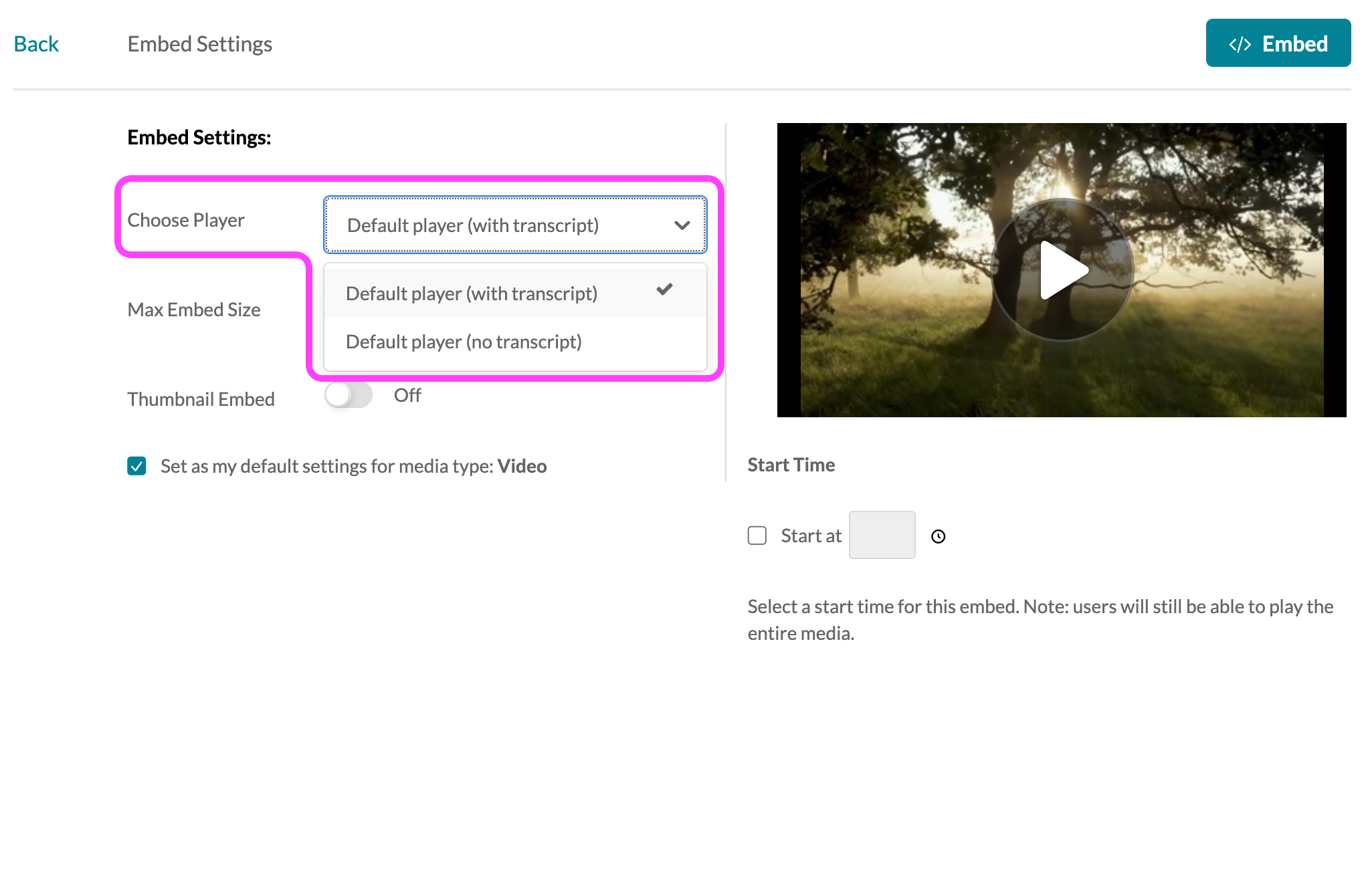The image size is (1366, 896).
Task: Click the Choose Player label
Action: point(186,220)
